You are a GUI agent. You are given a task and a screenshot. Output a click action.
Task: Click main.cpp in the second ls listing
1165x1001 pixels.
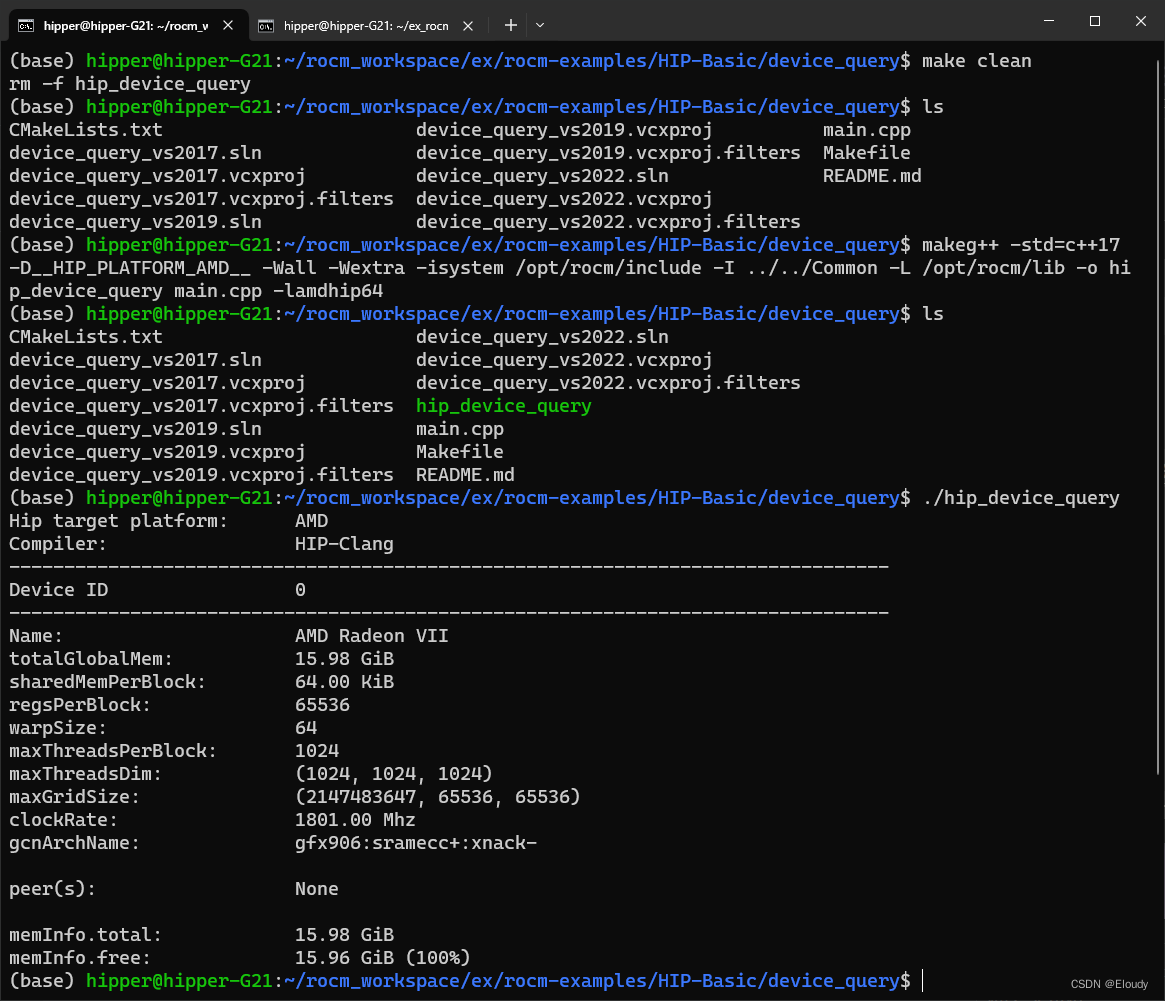click(x=460, y=429)
